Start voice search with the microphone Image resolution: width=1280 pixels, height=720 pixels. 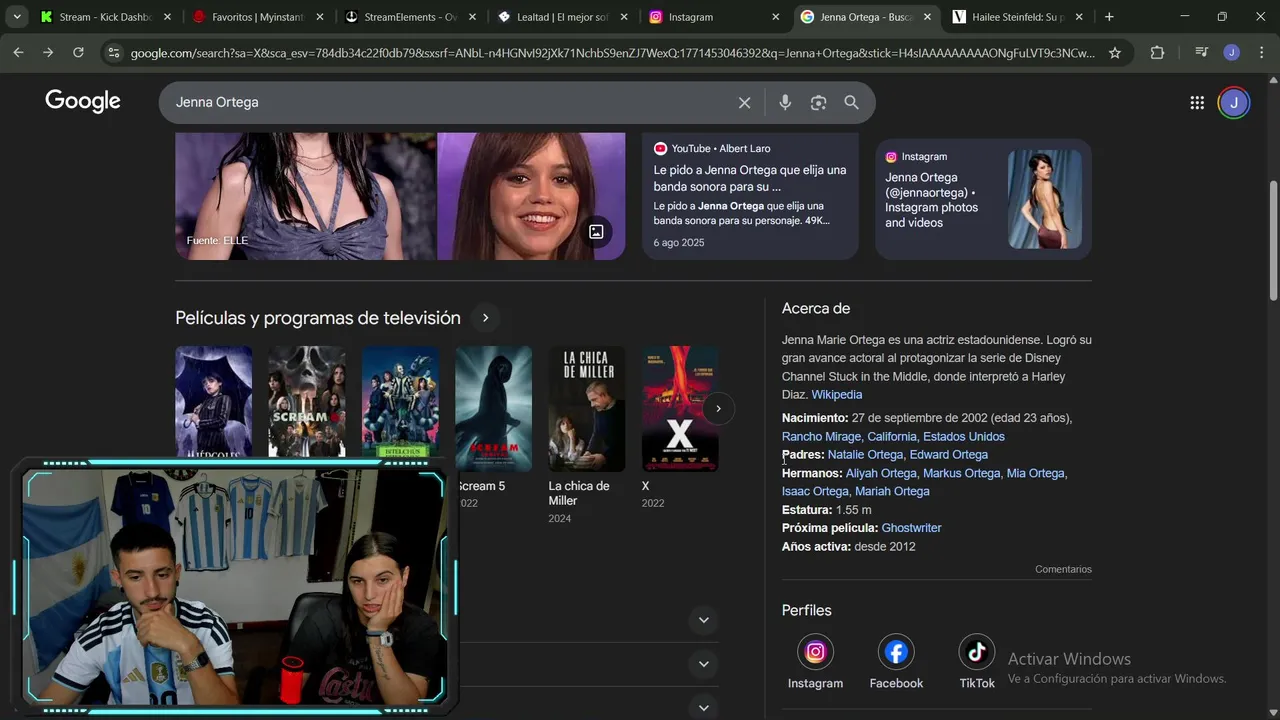785,102
